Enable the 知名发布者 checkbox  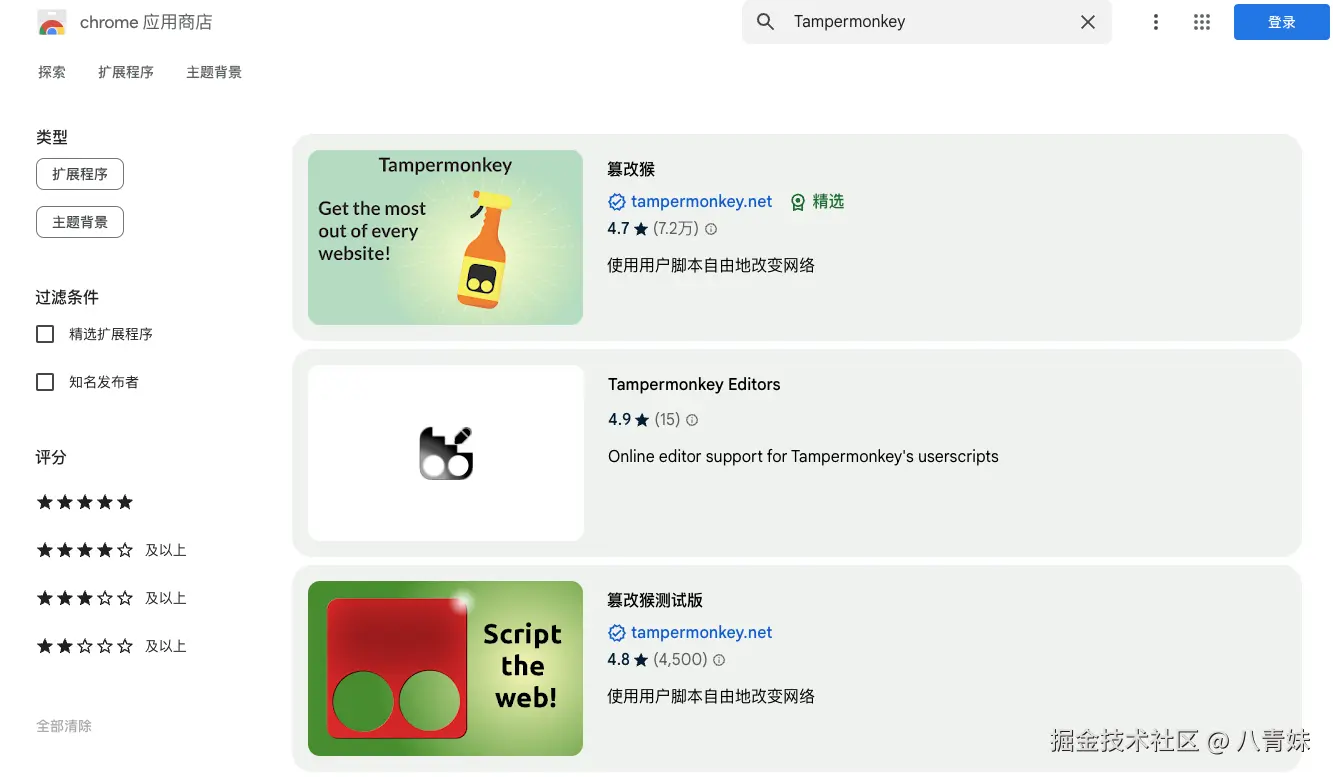(x=45, y=382)
